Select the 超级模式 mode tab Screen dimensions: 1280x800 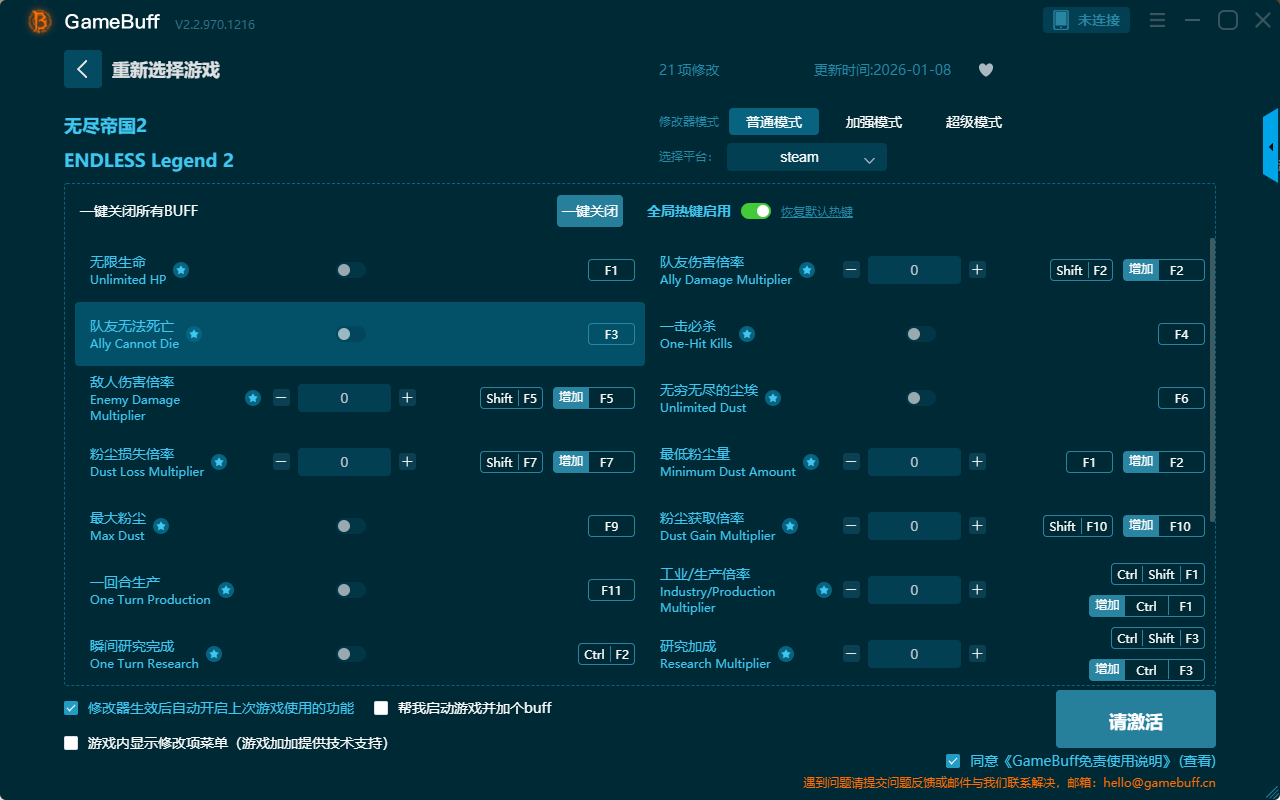[973, 122]
